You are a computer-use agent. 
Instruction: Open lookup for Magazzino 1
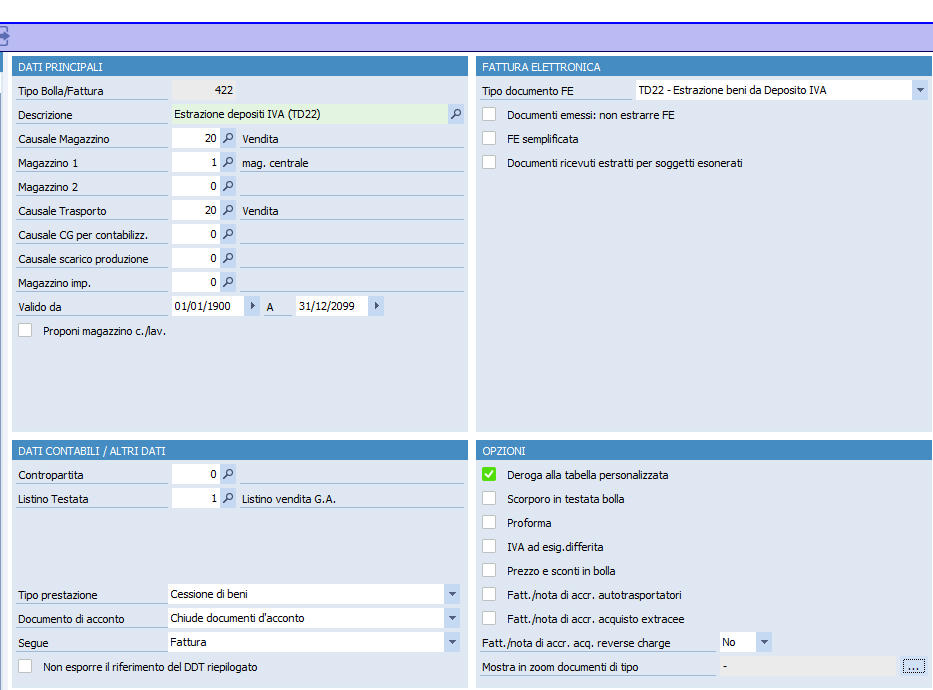[x=228, y=162]
